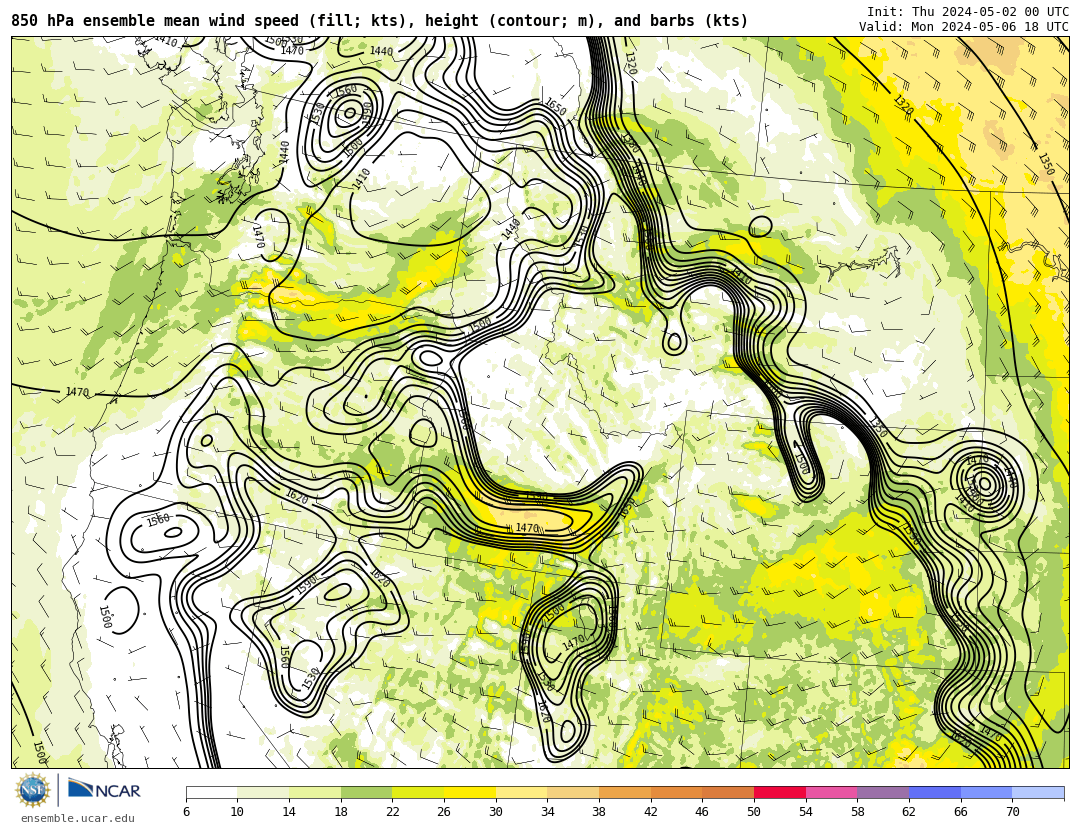Pick the 30–34 kts pale yellow swatch
This screenshot has height=831, width=1080.
(x=521, y=792)
